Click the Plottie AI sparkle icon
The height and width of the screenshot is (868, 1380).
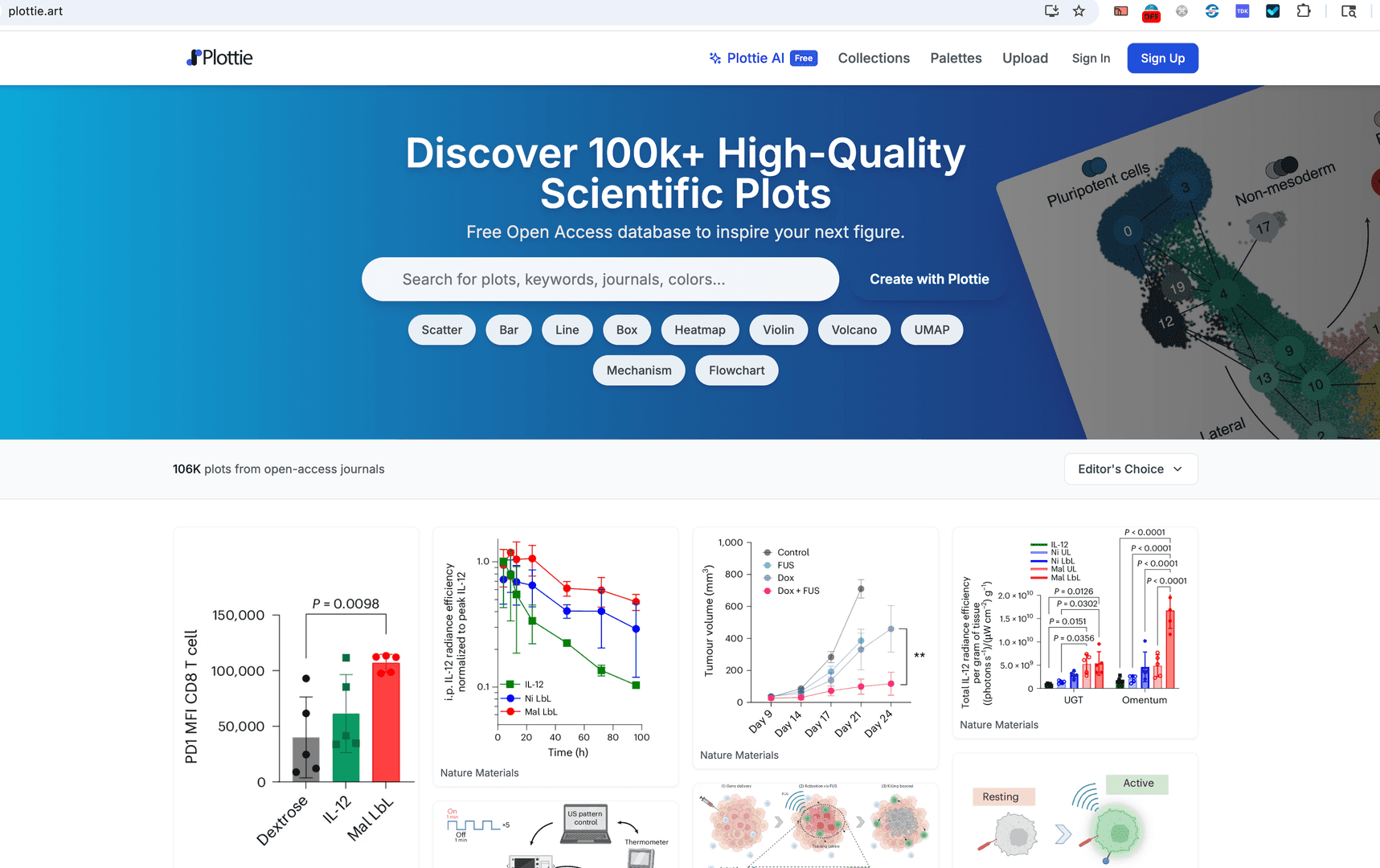tap(715, 58)
